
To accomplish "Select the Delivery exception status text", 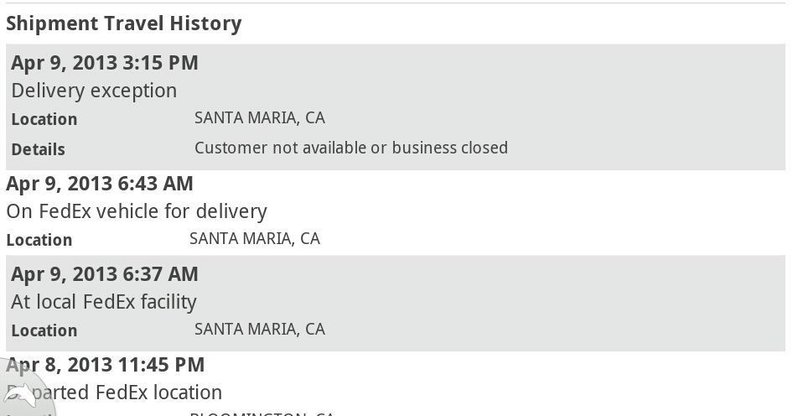I will 94,91.
